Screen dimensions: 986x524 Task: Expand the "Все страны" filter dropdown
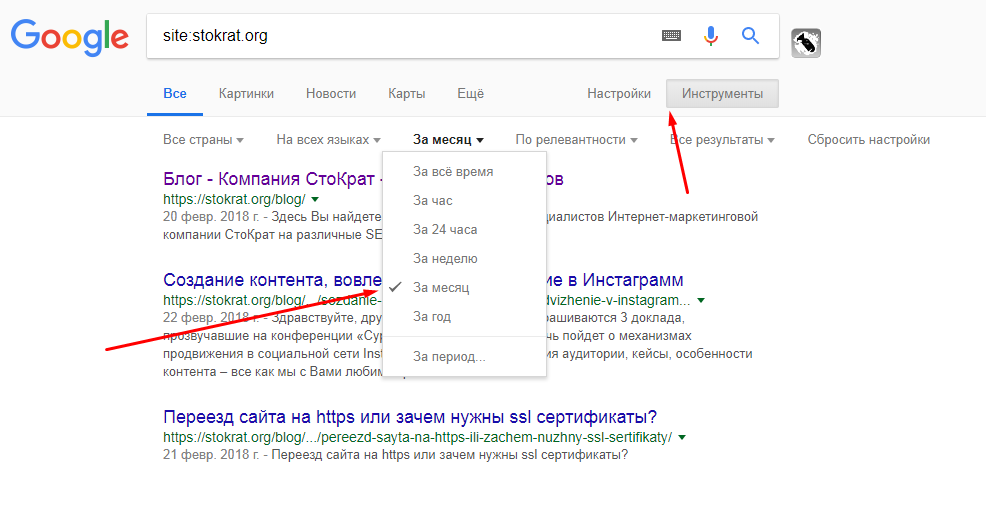(x=203, y=140)
